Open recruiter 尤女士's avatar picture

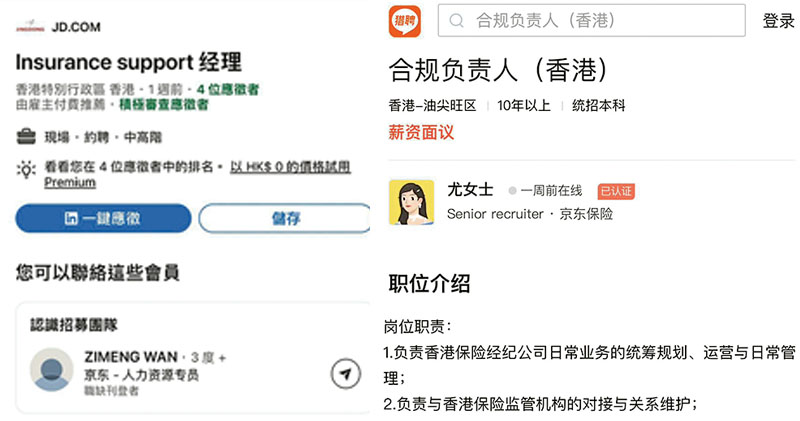(411, 202)
